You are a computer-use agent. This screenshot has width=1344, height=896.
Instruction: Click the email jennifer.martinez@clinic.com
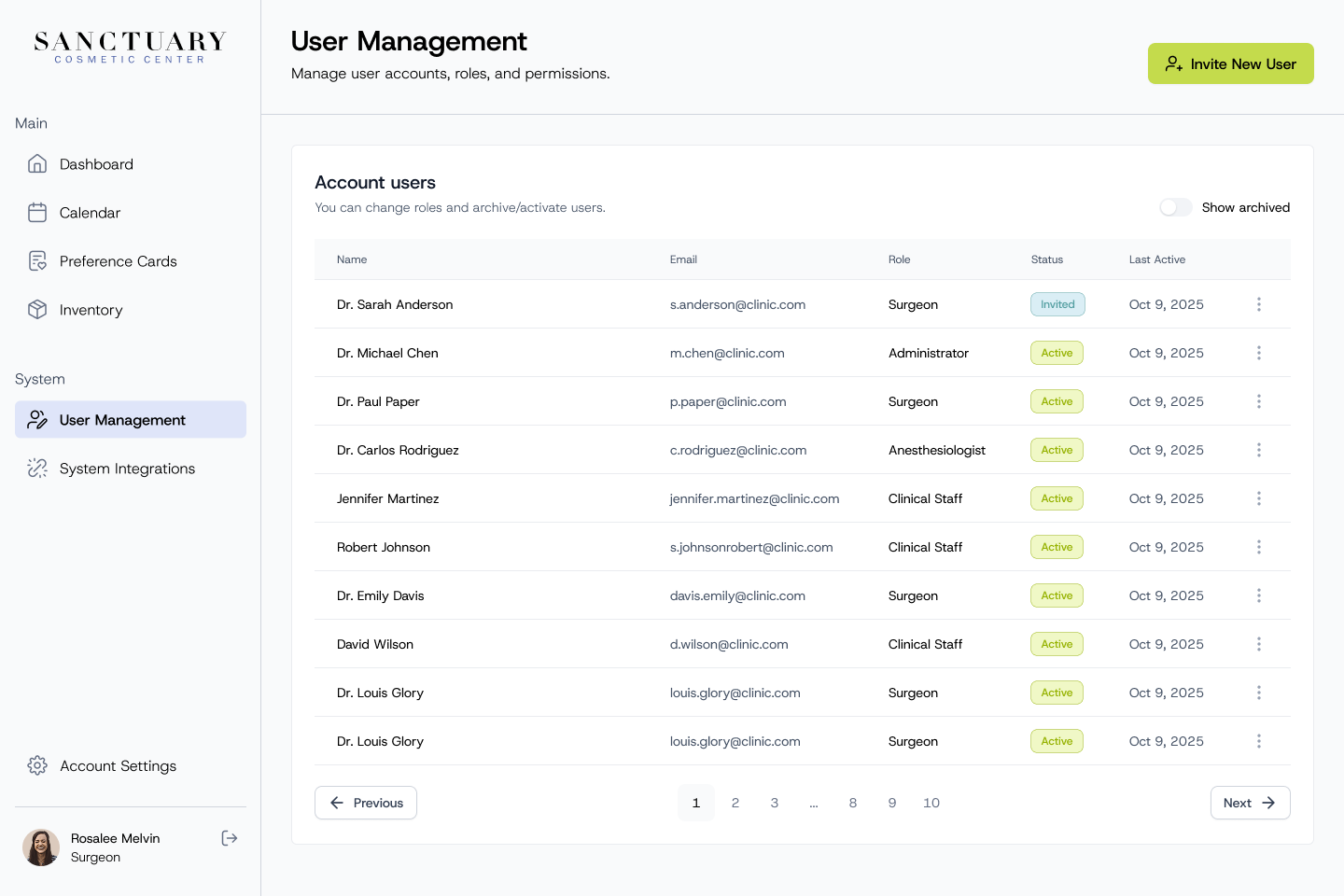coord(754,498)
